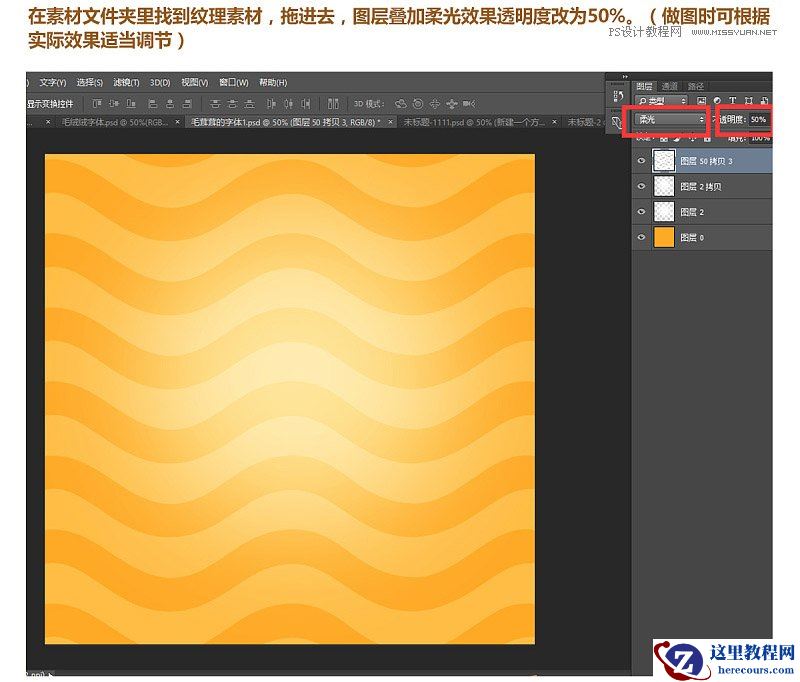Click the auto-align layers icon

(x=333, y=104)
